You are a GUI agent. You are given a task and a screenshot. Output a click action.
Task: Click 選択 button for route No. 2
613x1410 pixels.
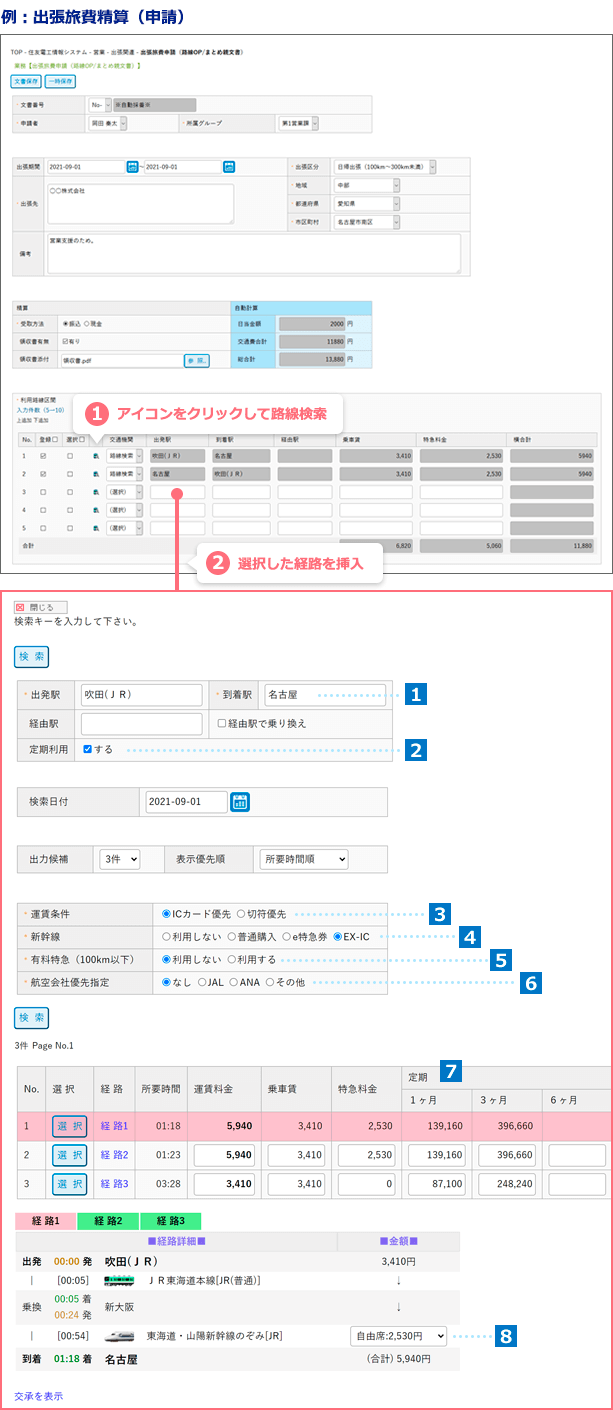pos(69,1155)
